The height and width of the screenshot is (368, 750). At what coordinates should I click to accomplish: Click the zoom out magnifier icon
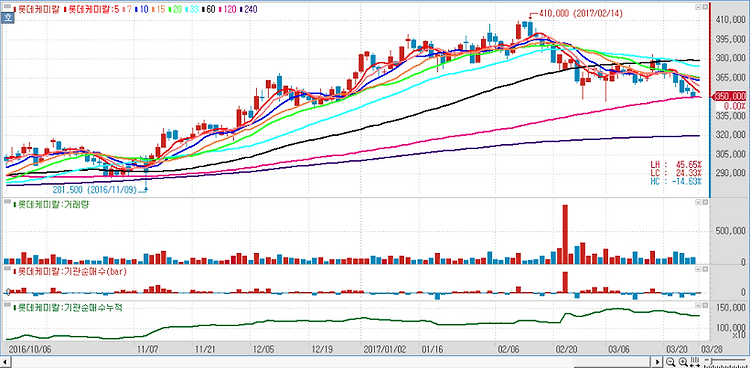[671, 362]
